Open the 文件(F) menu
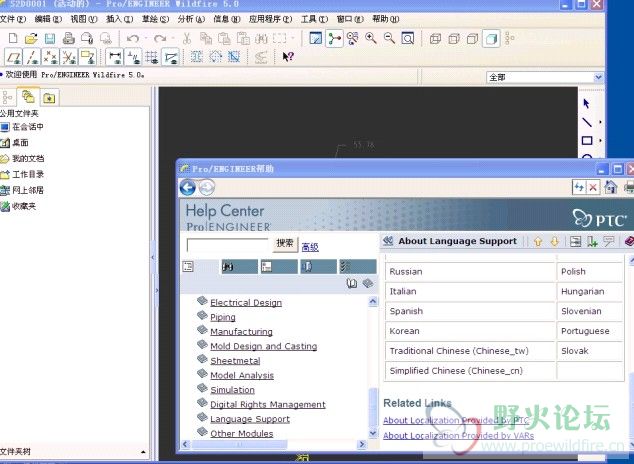The height and width of the screenshot is (464, 634). point(13,19)
